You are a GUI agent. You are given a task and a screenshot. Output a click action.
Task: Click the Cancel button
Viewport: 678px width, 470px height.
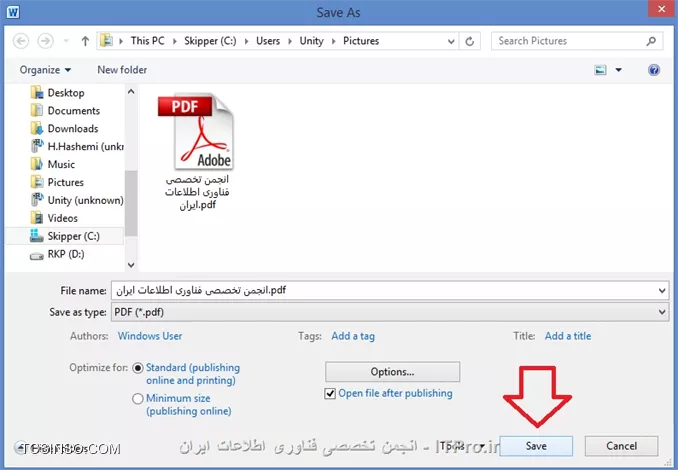621,446
